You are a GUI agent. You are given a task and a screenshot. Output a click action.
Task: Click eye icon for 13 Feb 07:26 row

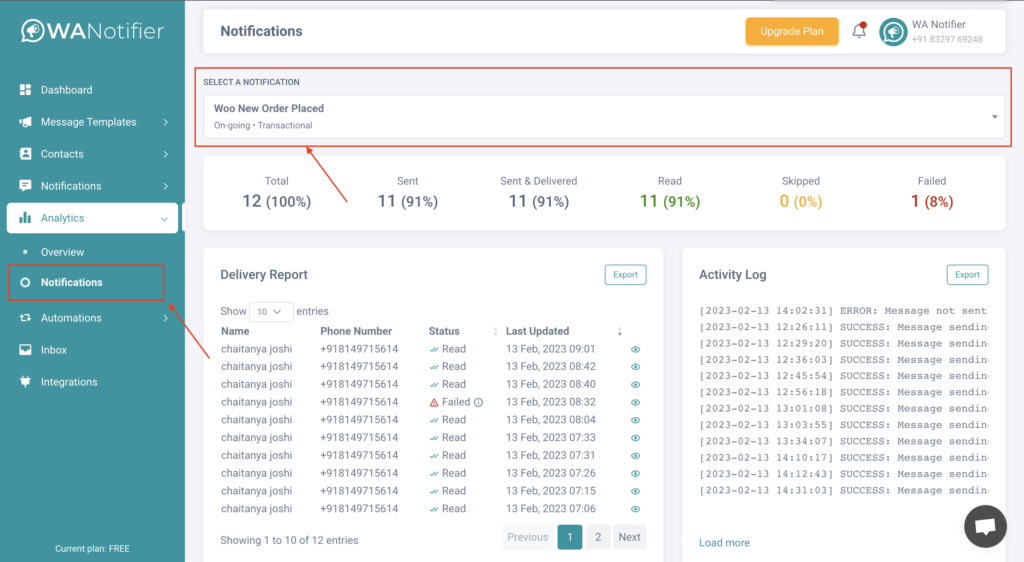(635, 473)
